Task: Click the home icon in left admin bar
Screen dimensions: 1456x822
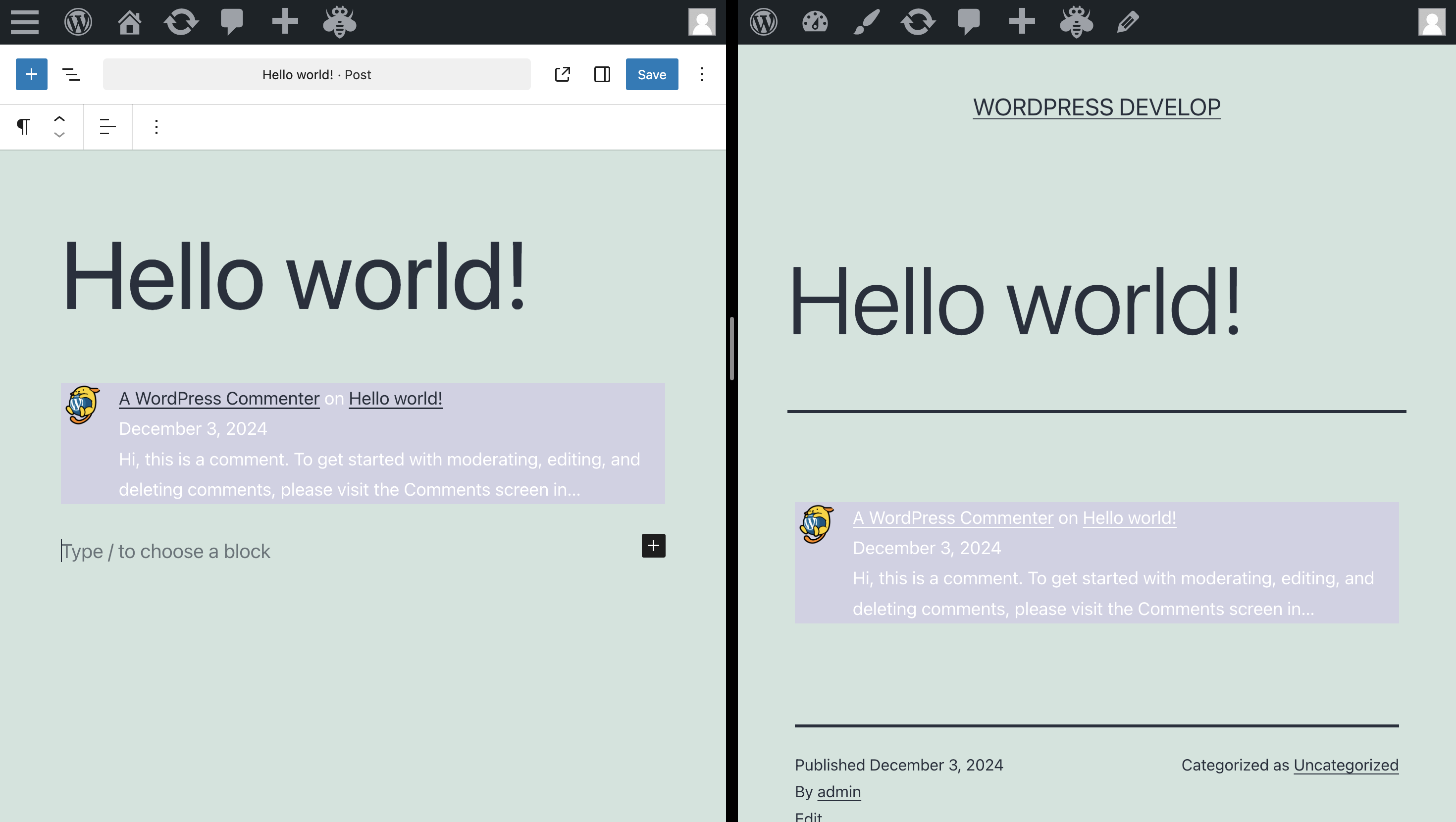Action: point(129,22)
